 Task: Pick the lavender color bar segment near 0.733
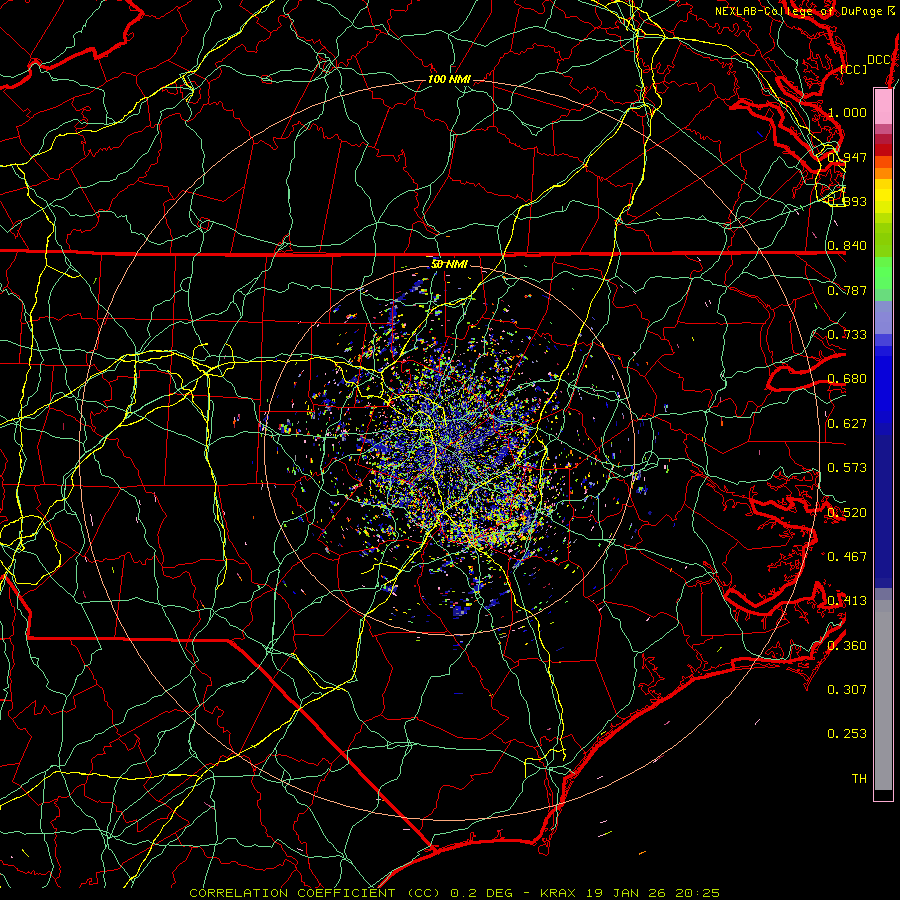click(883, 317)
